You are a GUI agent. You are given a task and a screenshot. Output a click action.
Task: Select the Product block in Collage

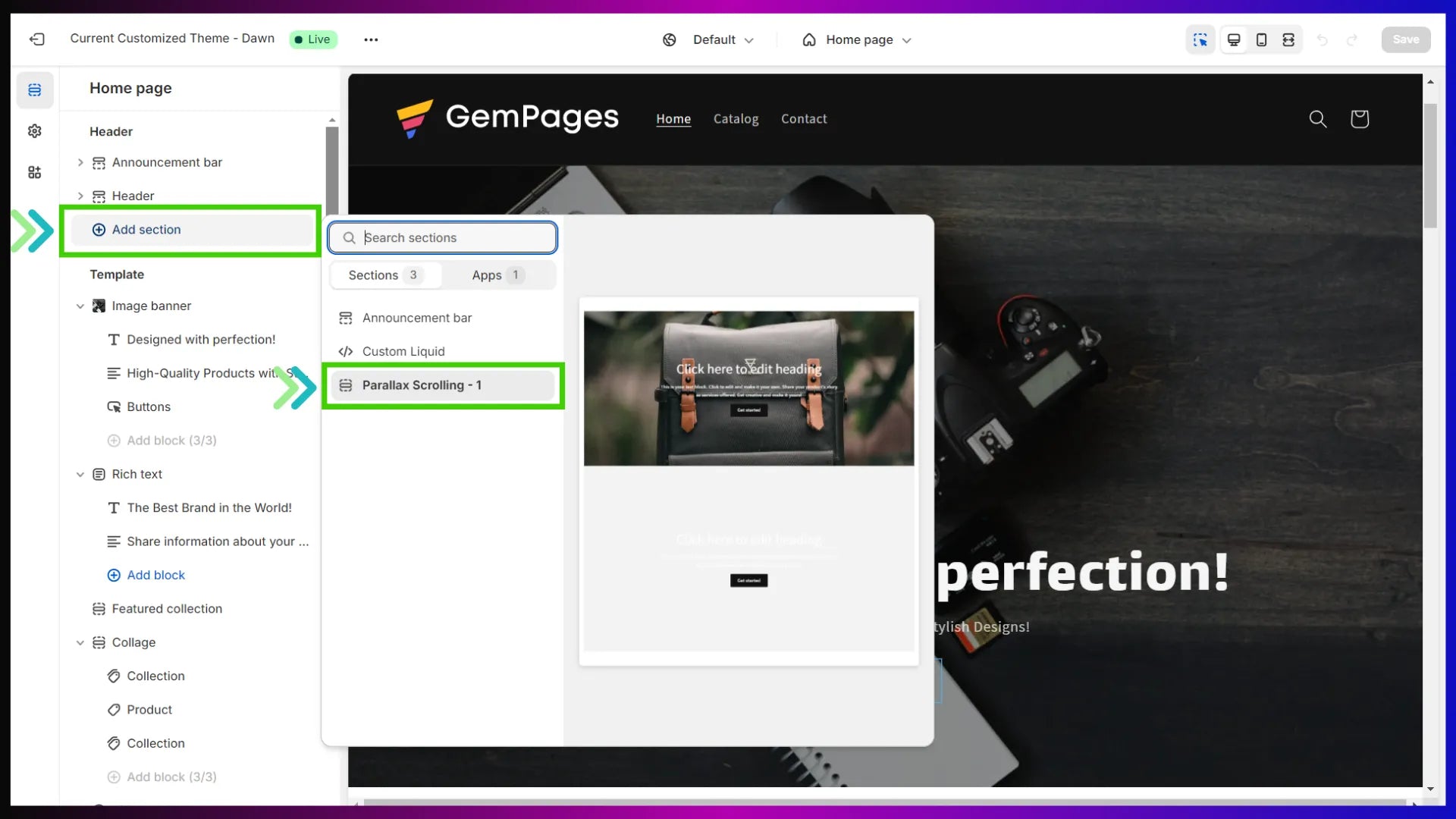(149, 710)
